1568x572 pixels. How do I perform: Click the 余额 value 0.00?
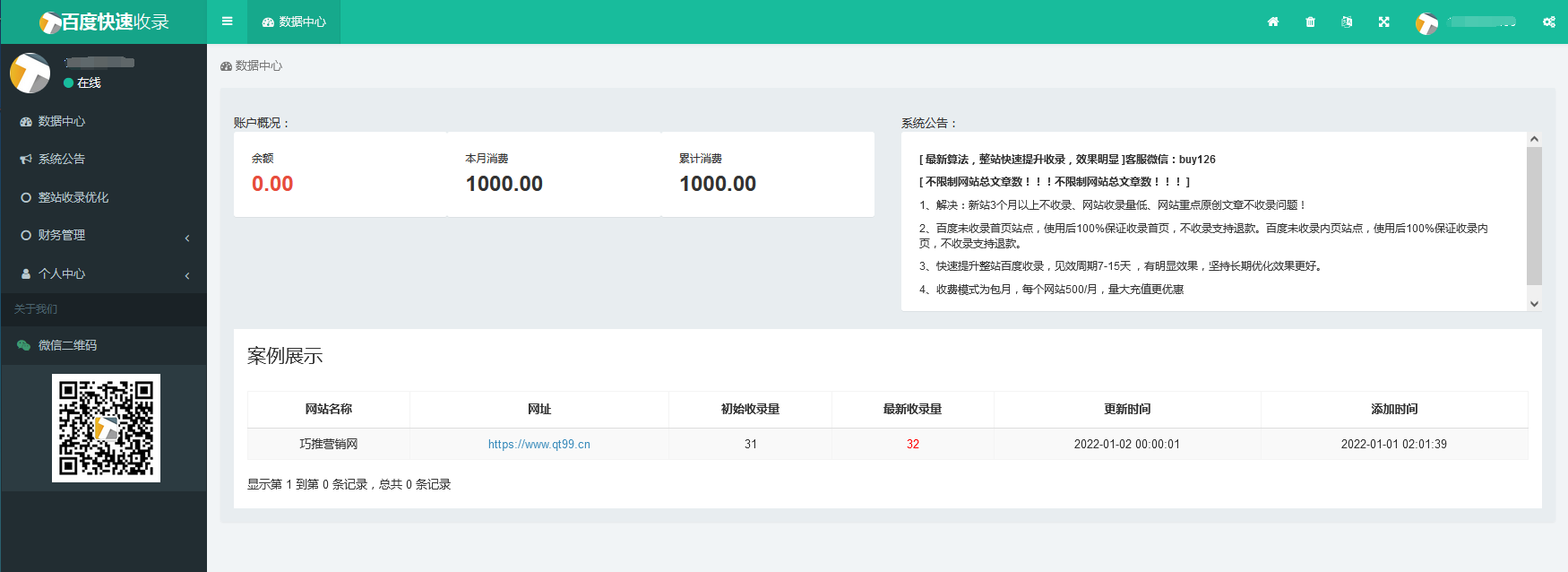pyautogui.click(x=272, y=184)
